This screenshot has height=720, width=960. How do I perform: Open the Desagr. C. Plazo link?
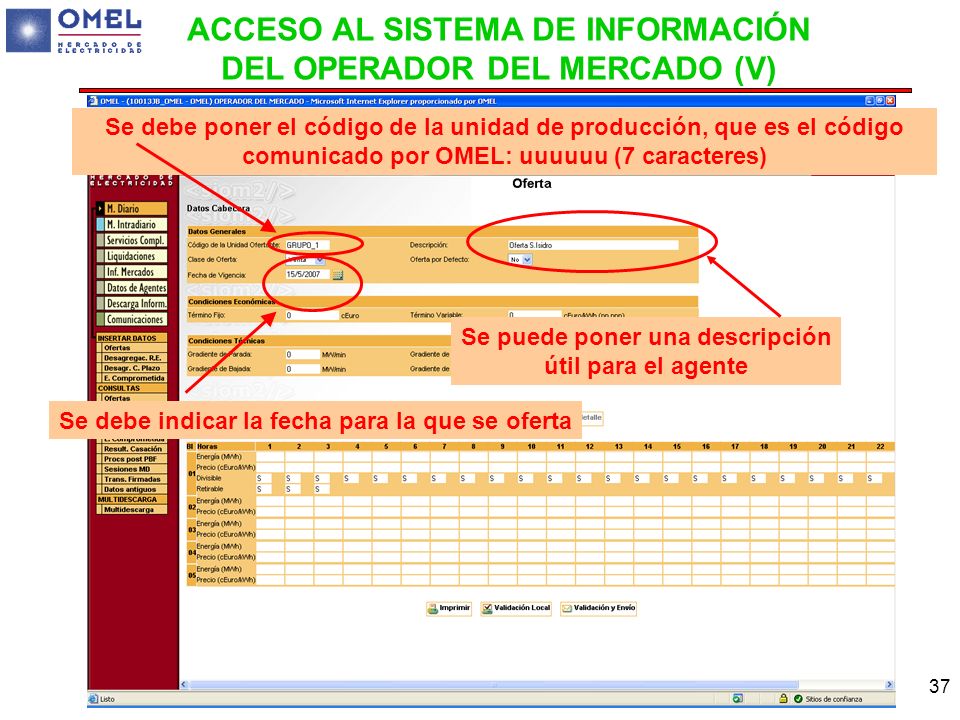pos(134,368)
